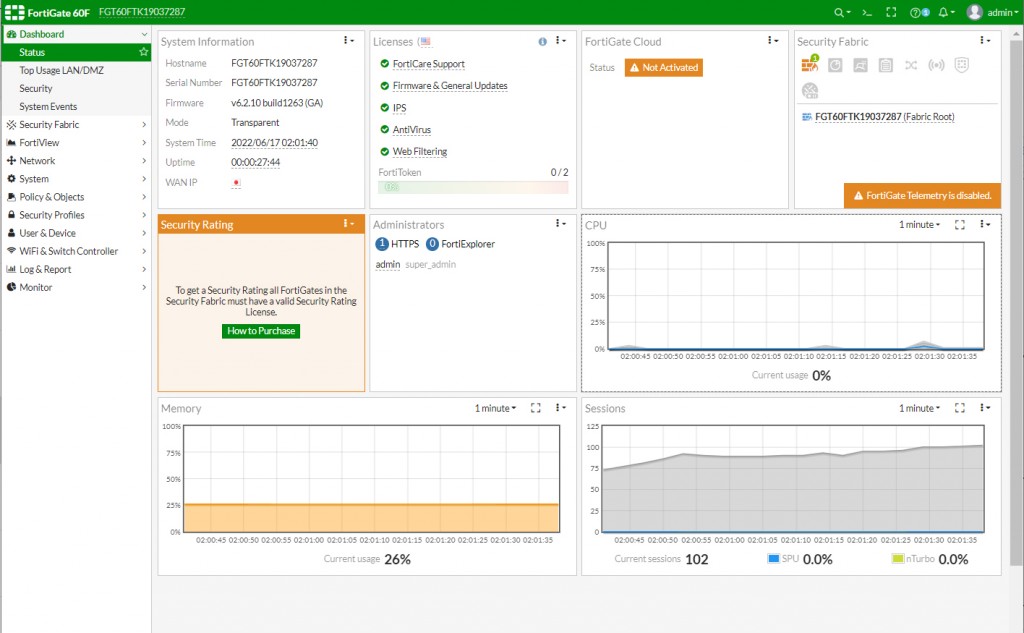1024x633 pixels.
Task: Select Top Usage LAN/DMZ dashboard
Action: point(61,70)
